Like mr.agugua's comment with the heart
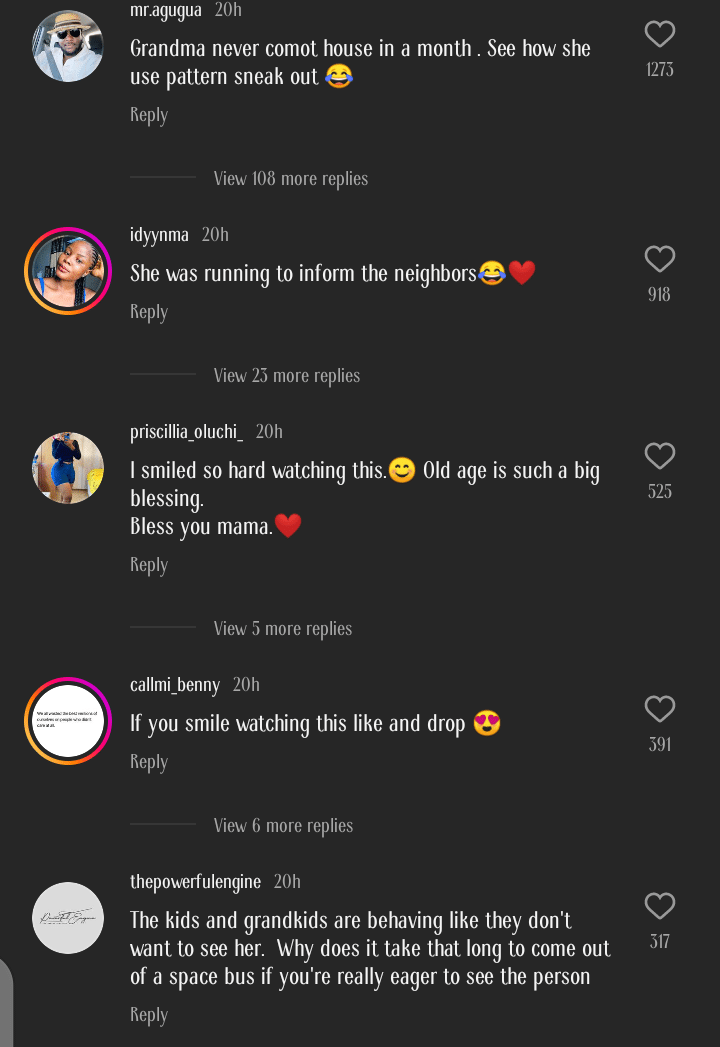This screenshot has height=1047, width=720. pyautogui.click(x=660, y=35)
